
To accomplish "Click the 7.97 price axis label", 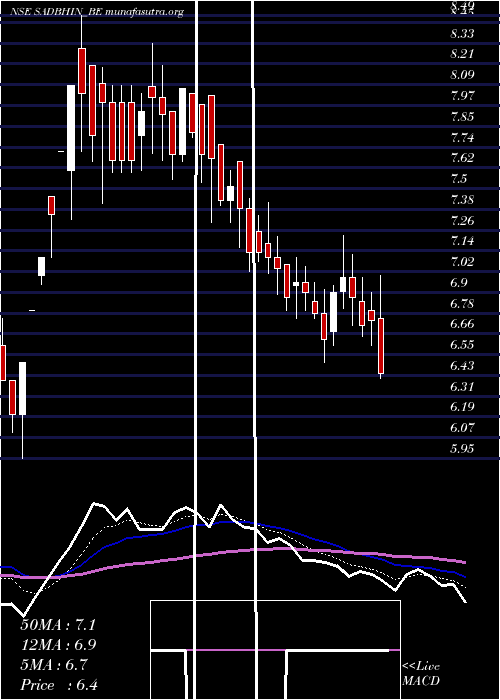I will pyautogui.click(x=462, y=96).
